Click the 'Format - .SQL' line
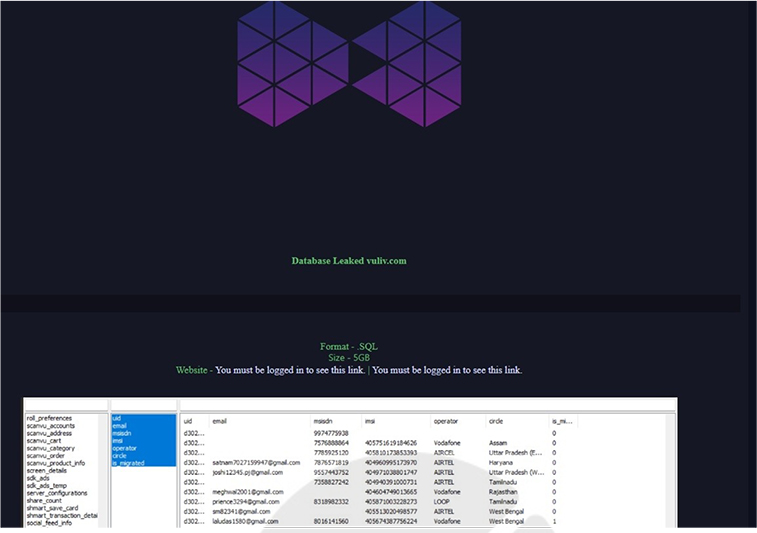 click(349, 347)
